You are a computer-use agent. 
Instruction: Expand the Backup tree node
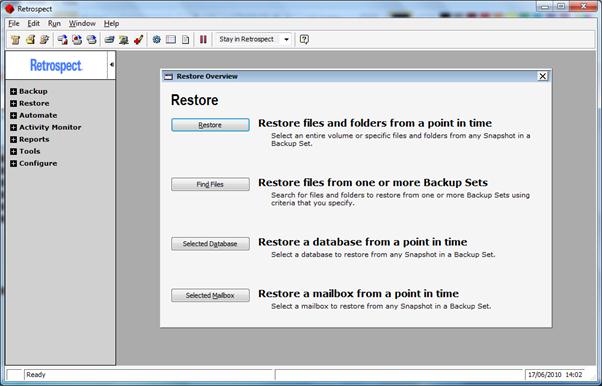[13, 91]
